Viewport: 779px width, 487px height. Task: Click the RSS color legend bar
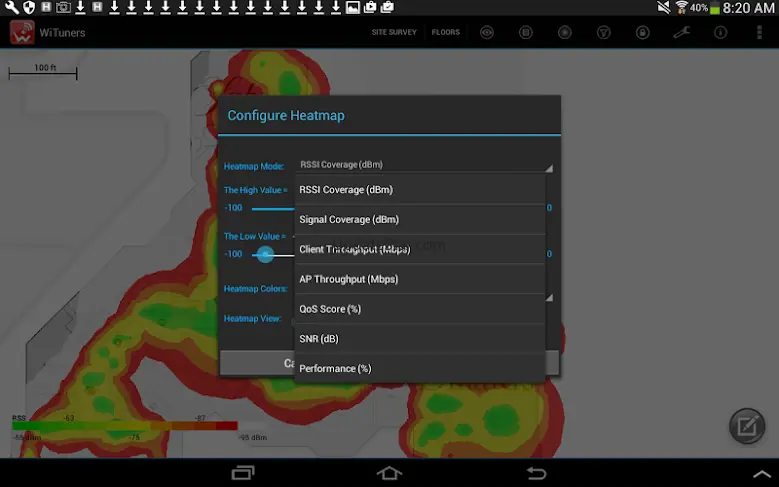[125, 426]
